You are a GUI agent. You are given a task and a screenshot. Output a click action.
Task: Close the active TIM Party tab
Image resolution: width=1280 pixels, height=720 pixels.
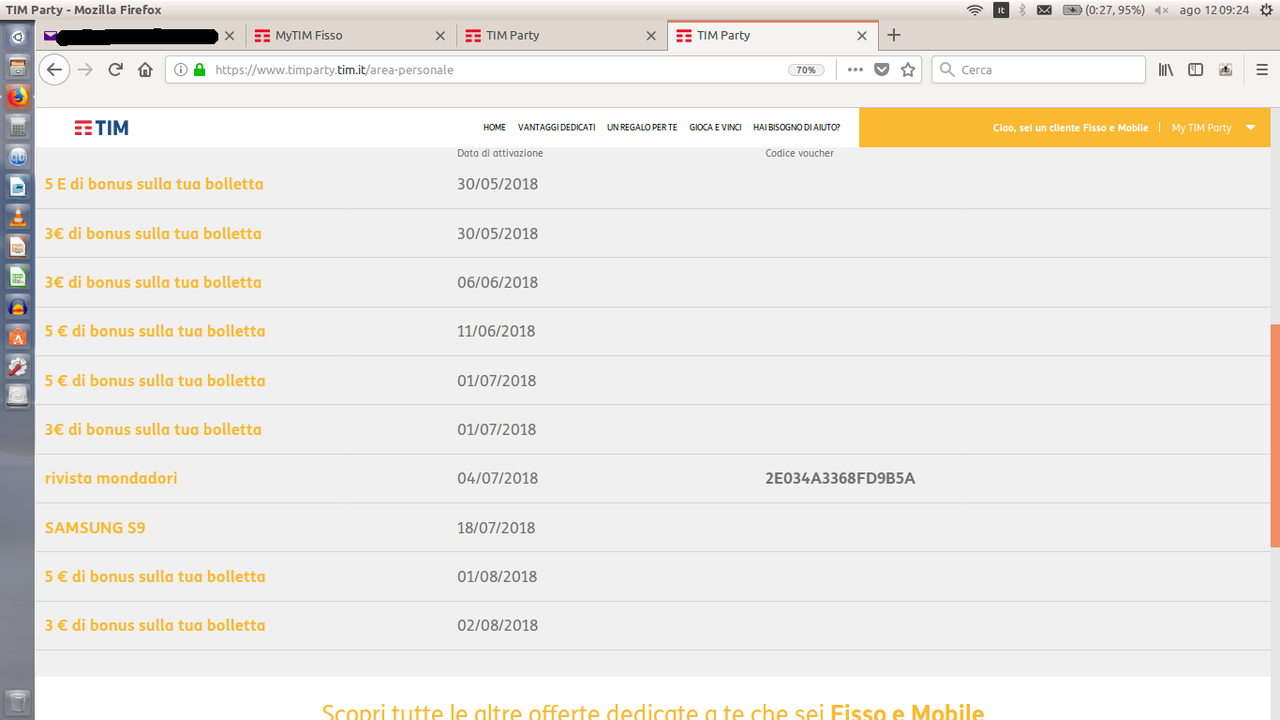coord(863,35)
